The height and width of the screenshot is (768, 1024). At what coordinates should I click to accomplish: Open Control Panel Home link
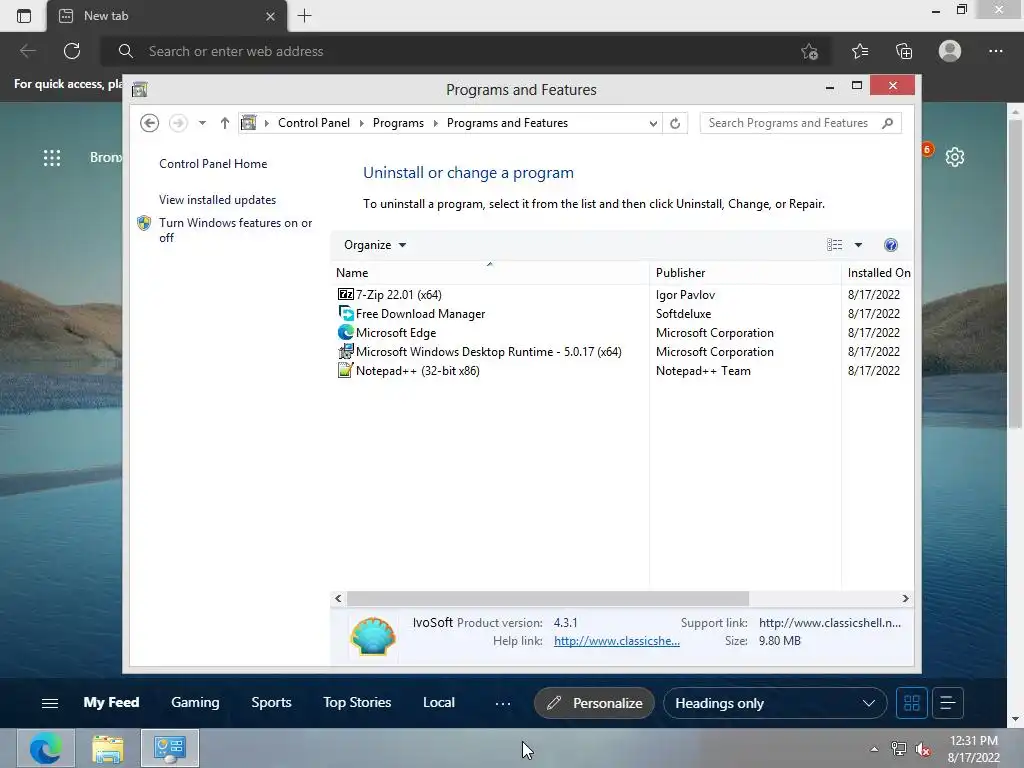(x=213, y=164)
